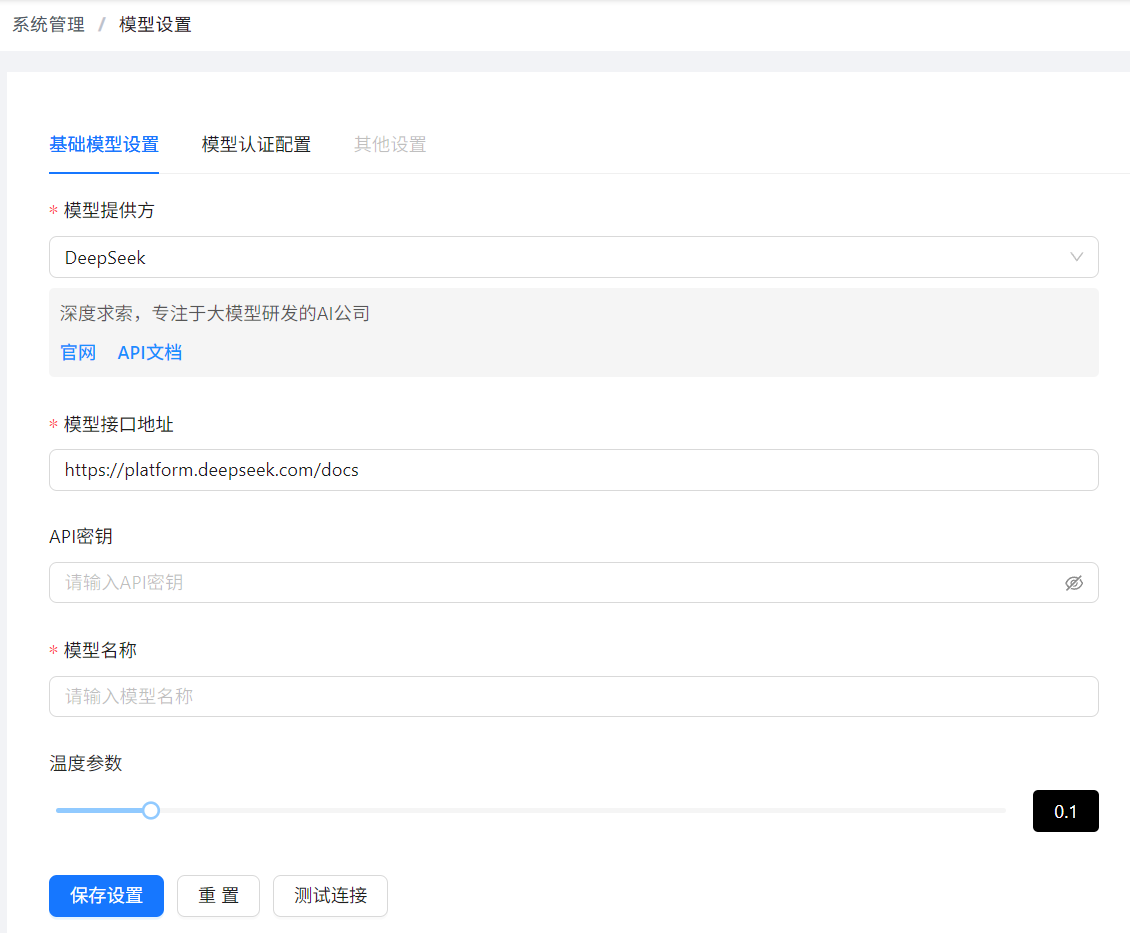Click the 保存设置 button
The width and height of the screenshot is (1130, 933).
(x=106, y=896)
